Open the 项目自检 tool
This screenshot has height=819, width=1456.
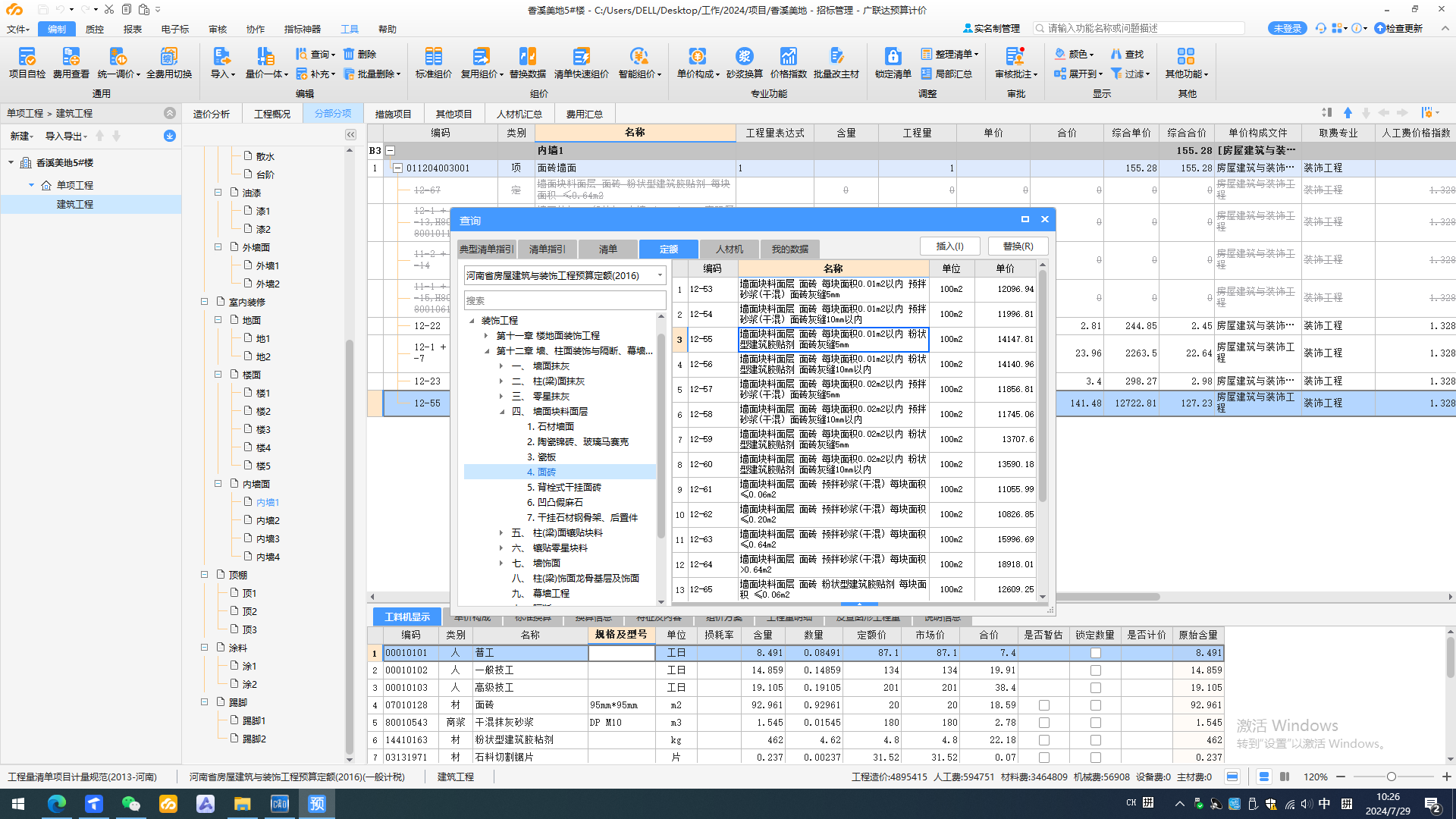(x=27, y=62)
